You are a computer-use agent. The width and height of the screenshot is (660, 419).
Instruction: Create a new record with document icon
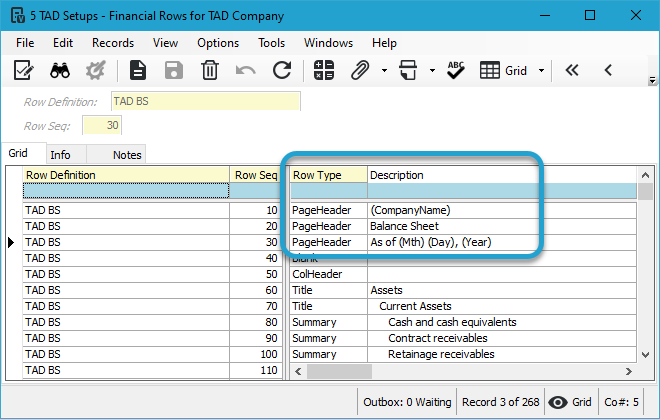pos(138,70)
